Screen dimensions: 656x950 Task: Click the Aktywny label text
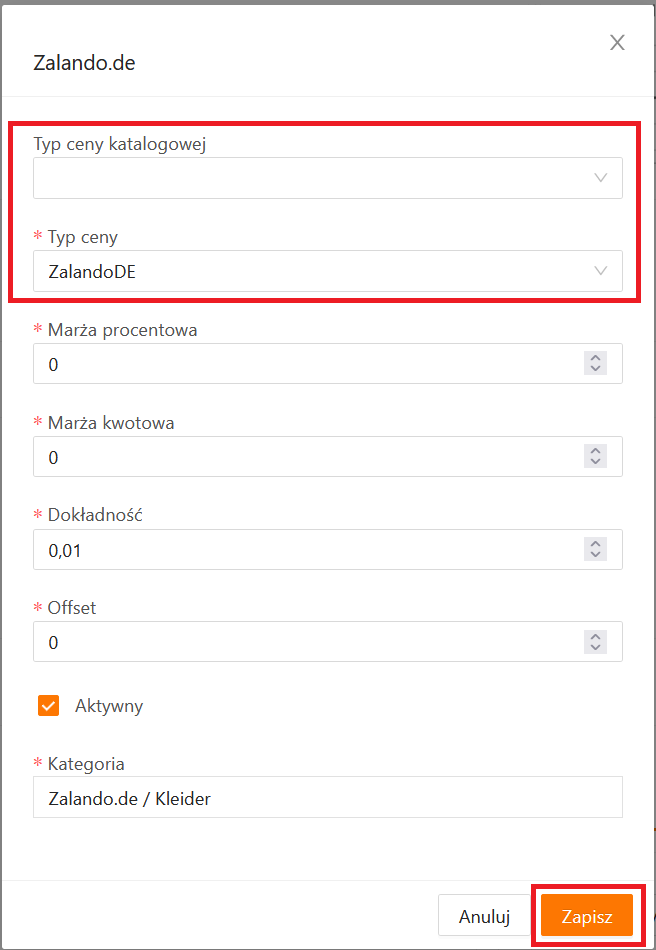pyautogui.click(x=109, y=706)
